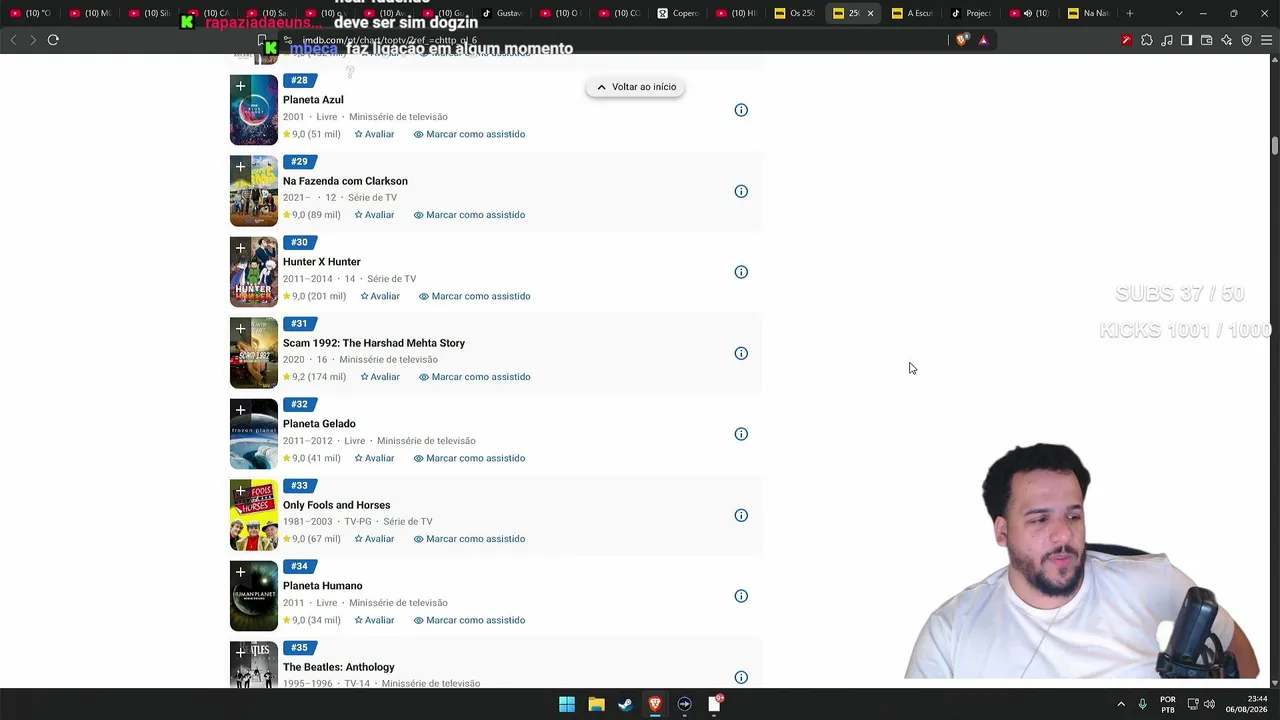Go back to the previous page
Screen dimensions: 1280x720
(x=13, y=40)
